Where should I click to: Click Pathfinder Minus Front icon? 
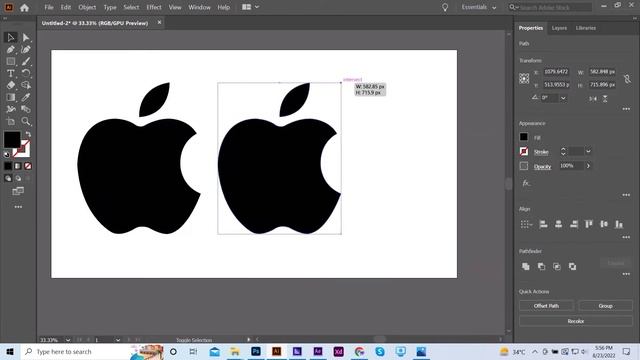[x=541, y=267]
